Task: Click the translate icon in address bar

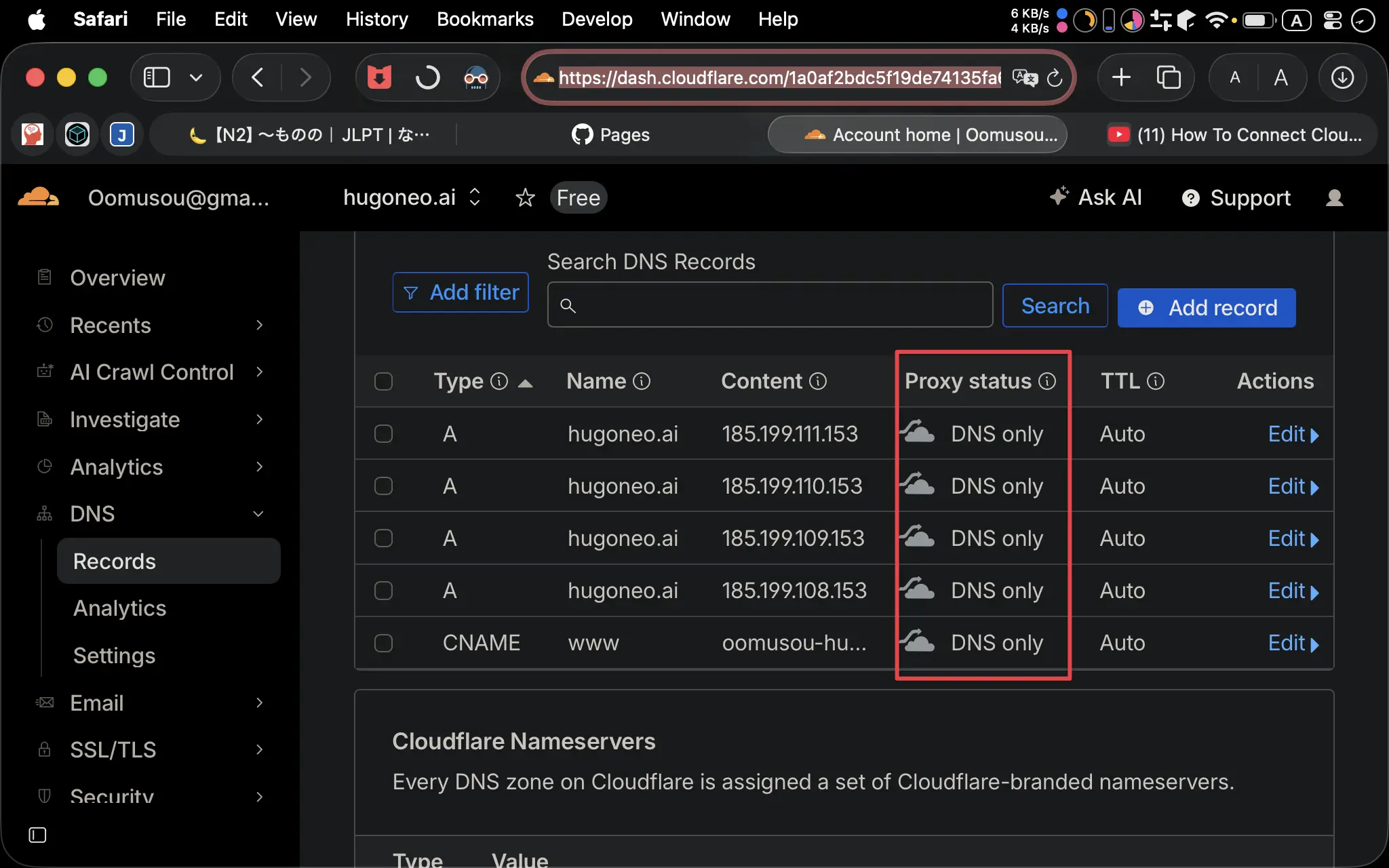Action: [x=1024, y=78]
